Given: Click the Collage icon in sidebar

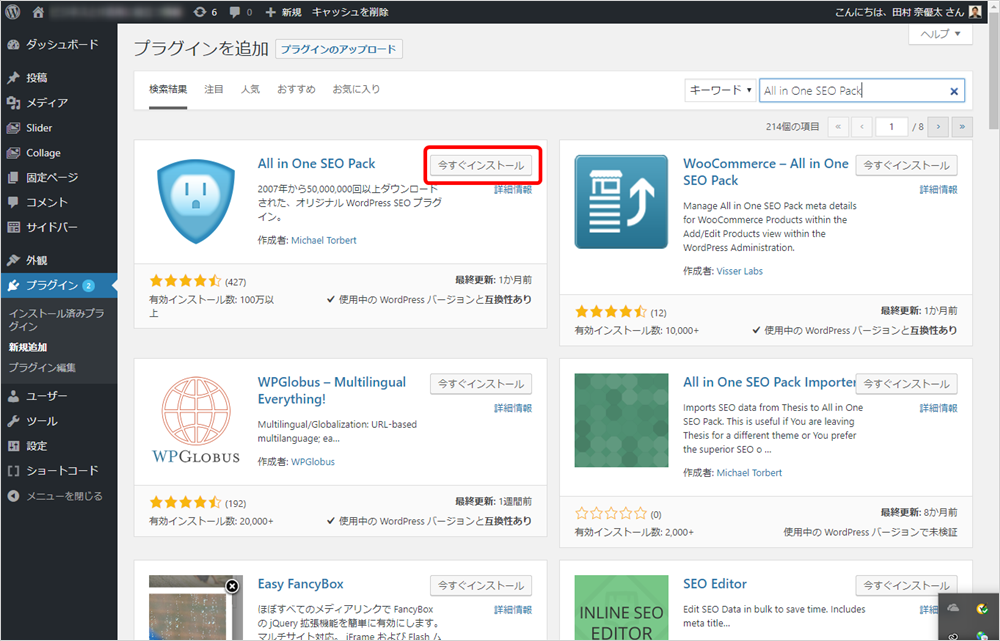Looking at the screenshot, I should (x=13, y=153).
